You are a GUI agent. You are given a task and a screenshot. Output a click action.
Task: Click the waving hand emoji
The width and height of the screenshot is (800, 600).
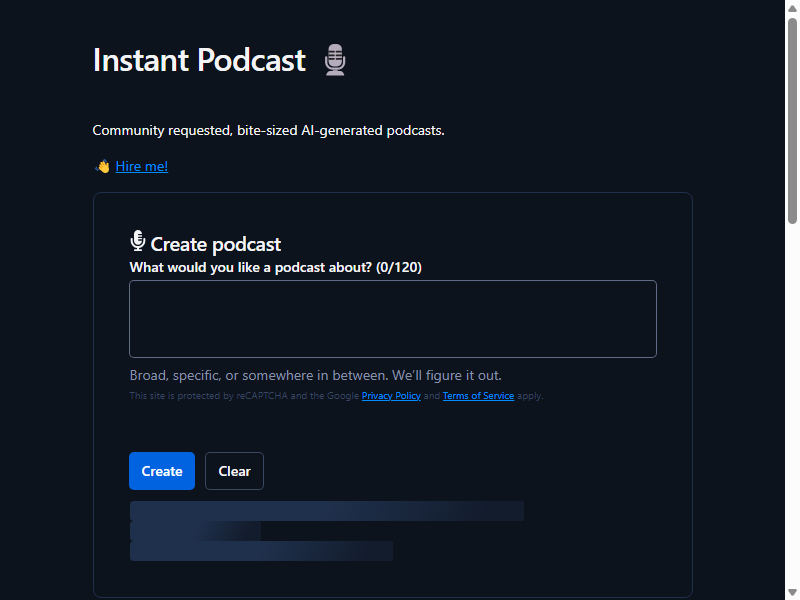click(x=103, y=166)
